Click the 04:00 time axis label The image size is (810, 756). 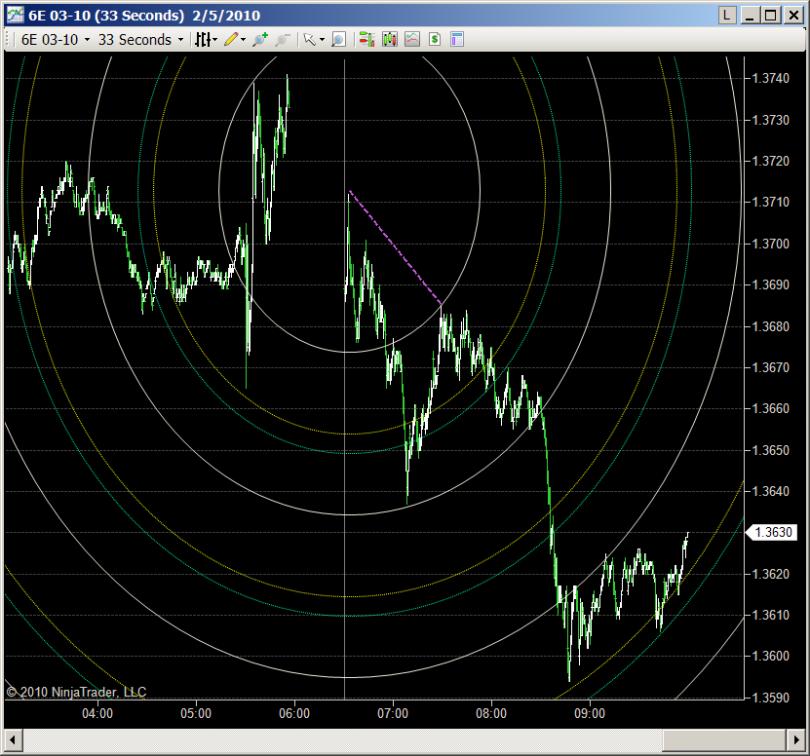97,714
